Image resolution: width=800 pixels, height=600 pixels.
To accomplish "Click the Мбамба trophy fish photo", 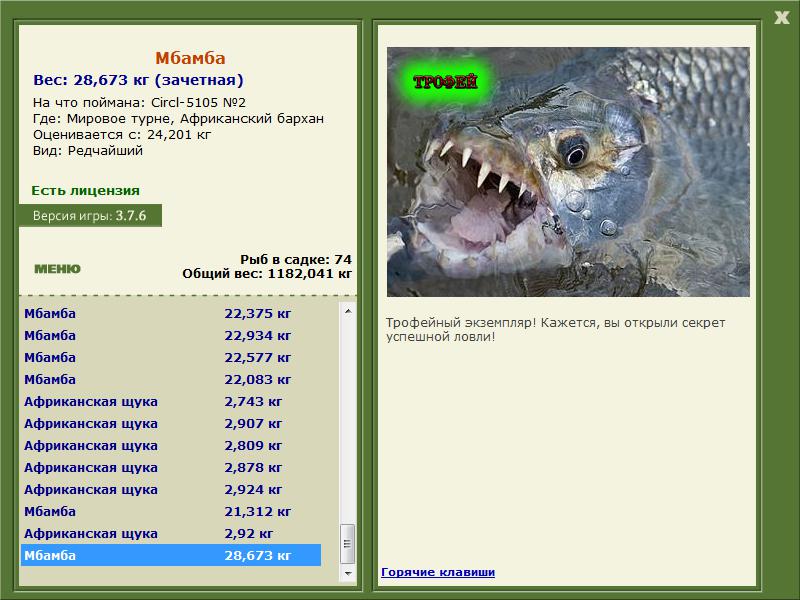I will pyautogui.click(x=568, y=172).
